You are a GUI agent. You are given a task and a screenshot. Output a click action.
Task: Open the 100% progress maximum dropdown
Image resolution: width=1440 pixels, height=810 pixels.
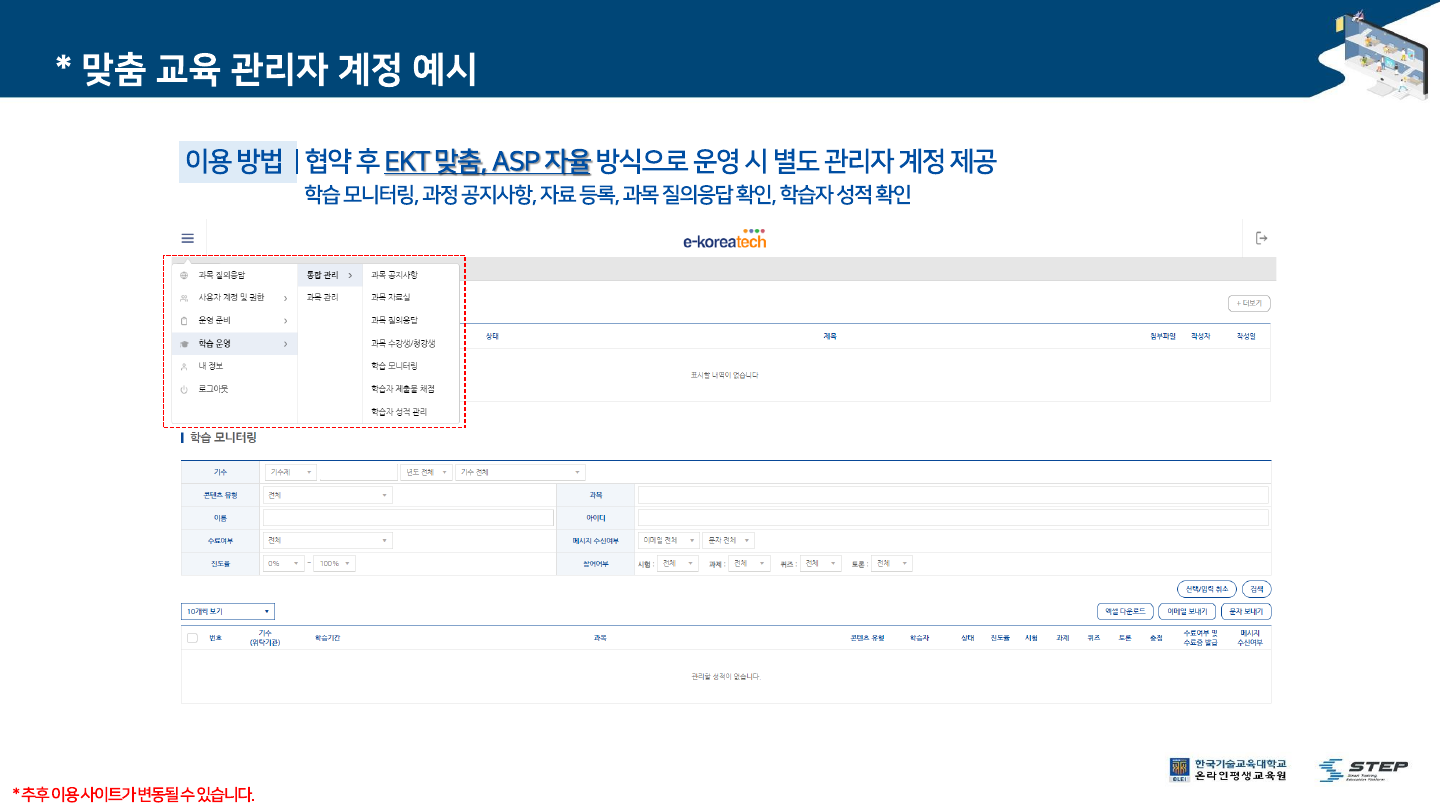coord(335,563)
